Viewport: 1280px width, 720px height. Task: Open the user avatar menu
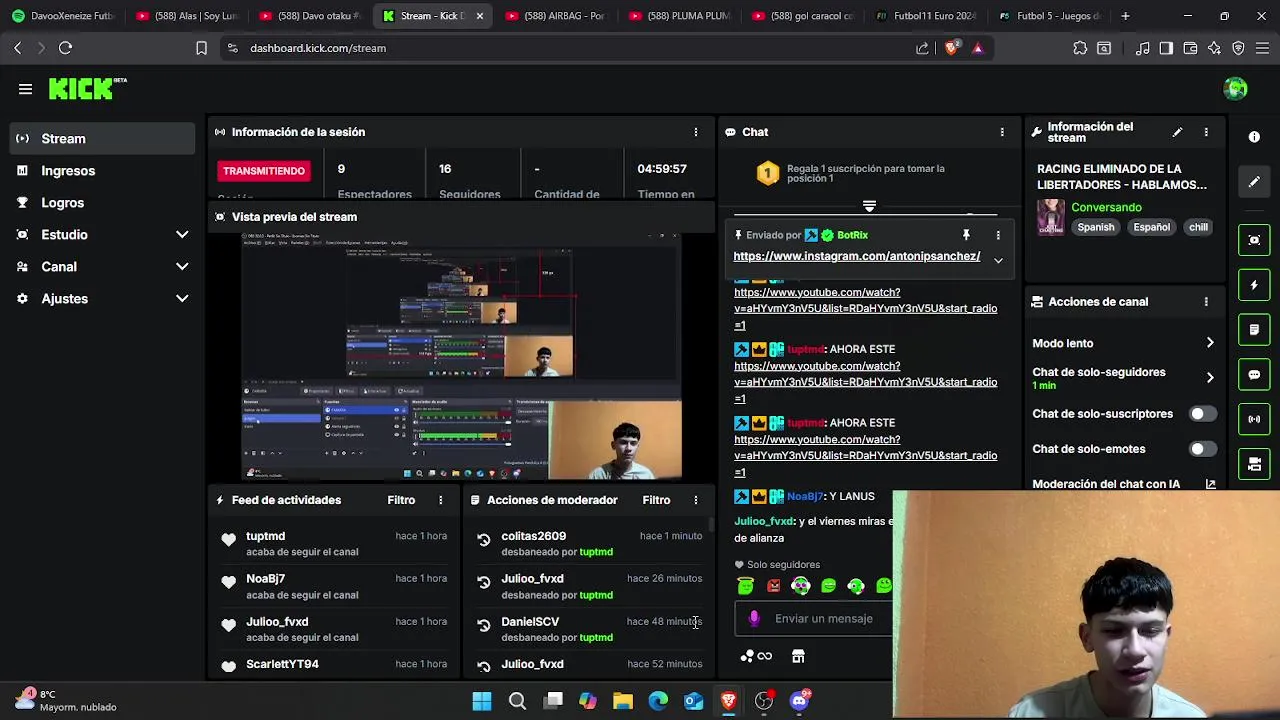(x=1235, y=89)
